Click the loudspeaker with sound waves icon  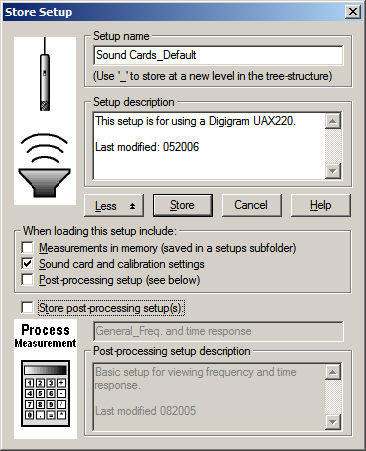tap(44, 165)
